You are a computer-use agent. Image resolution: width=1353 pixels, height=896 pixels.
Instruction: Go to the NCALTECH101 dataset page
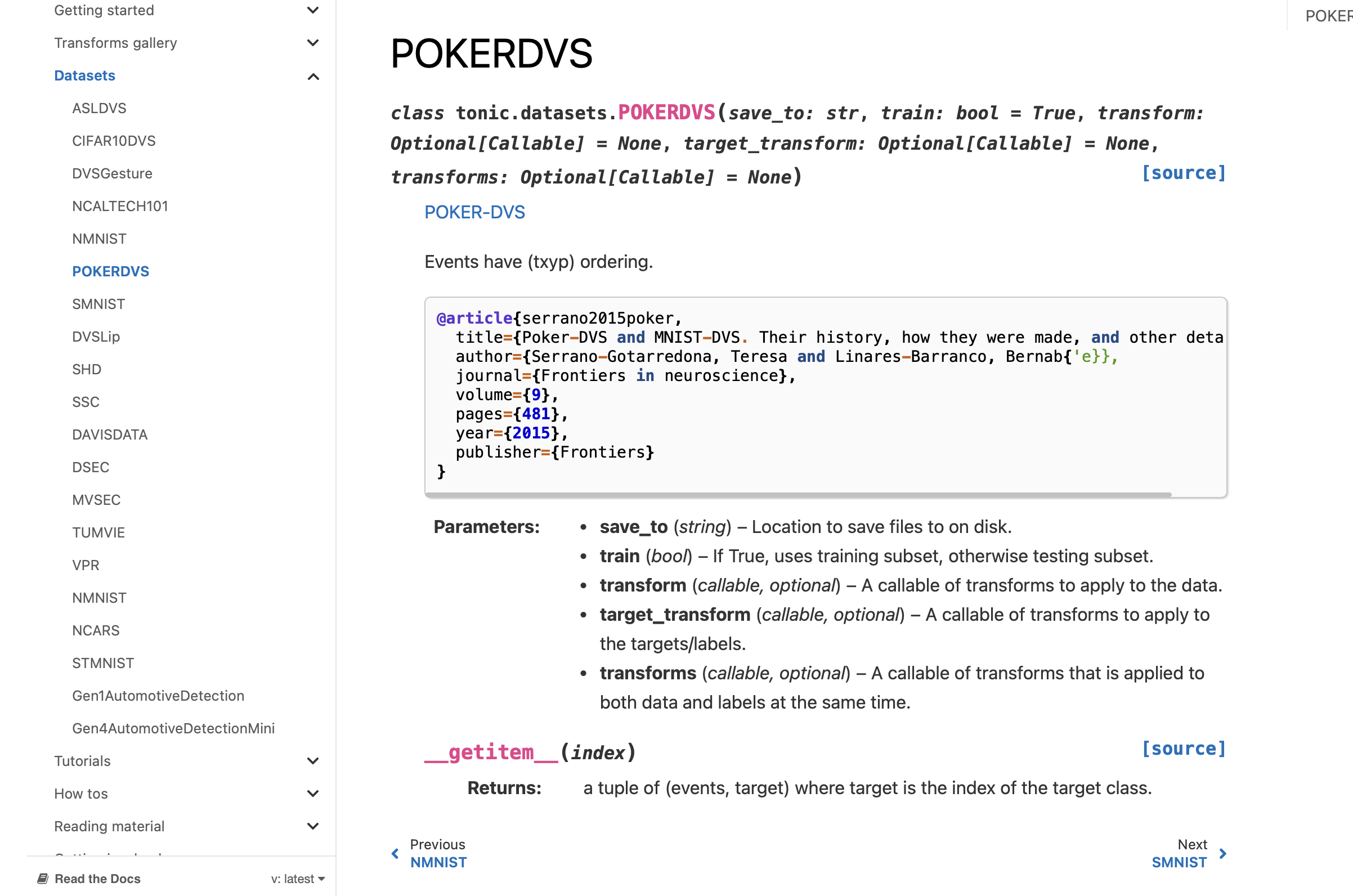pos(120,206)
